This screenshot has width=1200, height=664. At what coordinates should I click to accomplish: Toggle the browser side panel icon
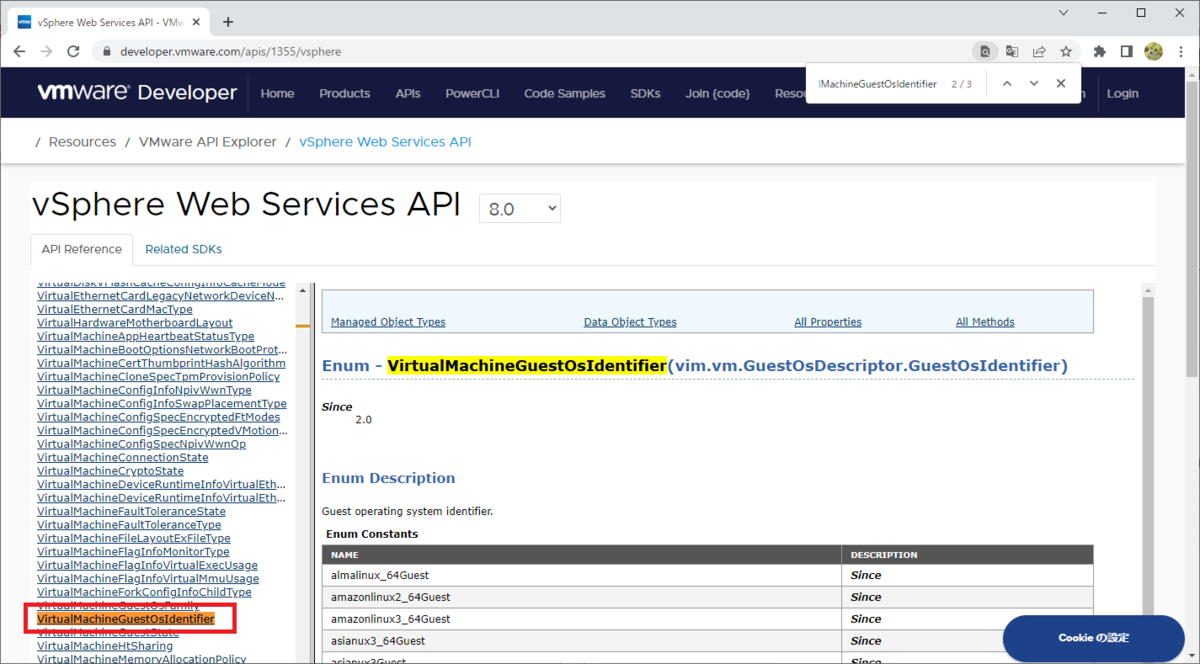(1126, 51)
